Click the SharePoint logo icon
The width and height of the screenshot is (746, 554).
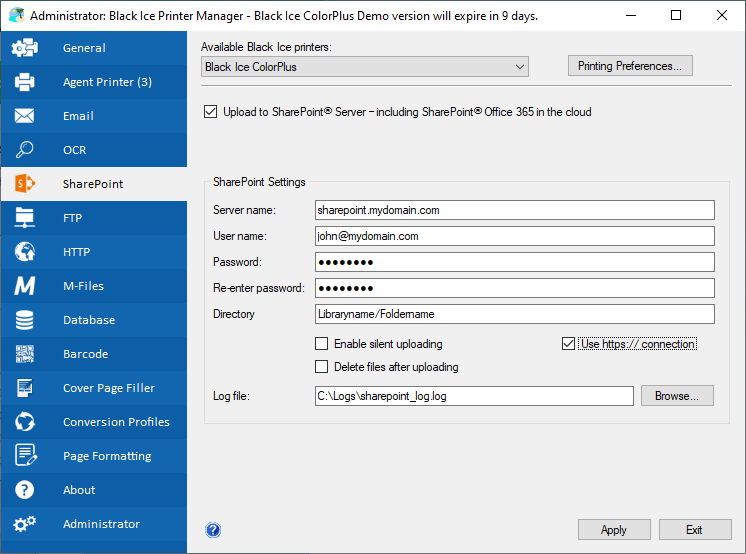[x=25, y=184]
